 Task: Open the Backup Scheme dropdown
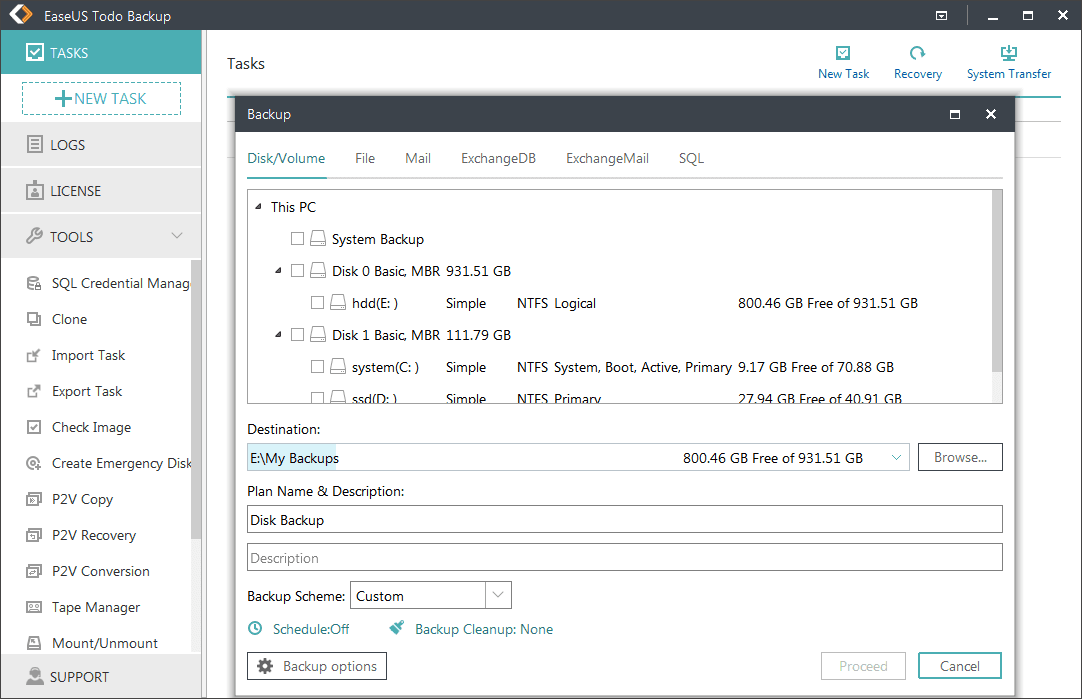(497, 595)
